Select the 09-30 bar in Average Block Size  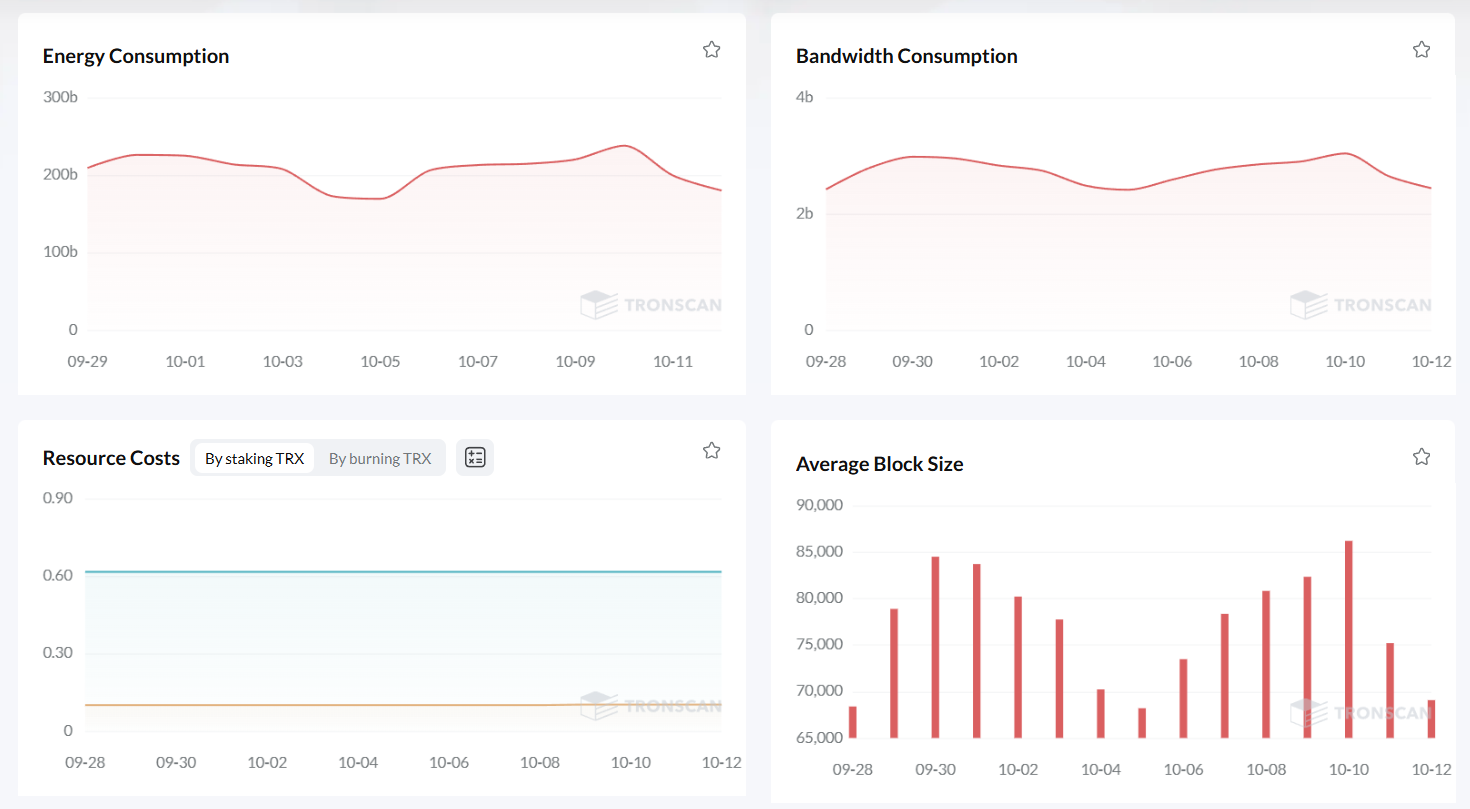935,648
